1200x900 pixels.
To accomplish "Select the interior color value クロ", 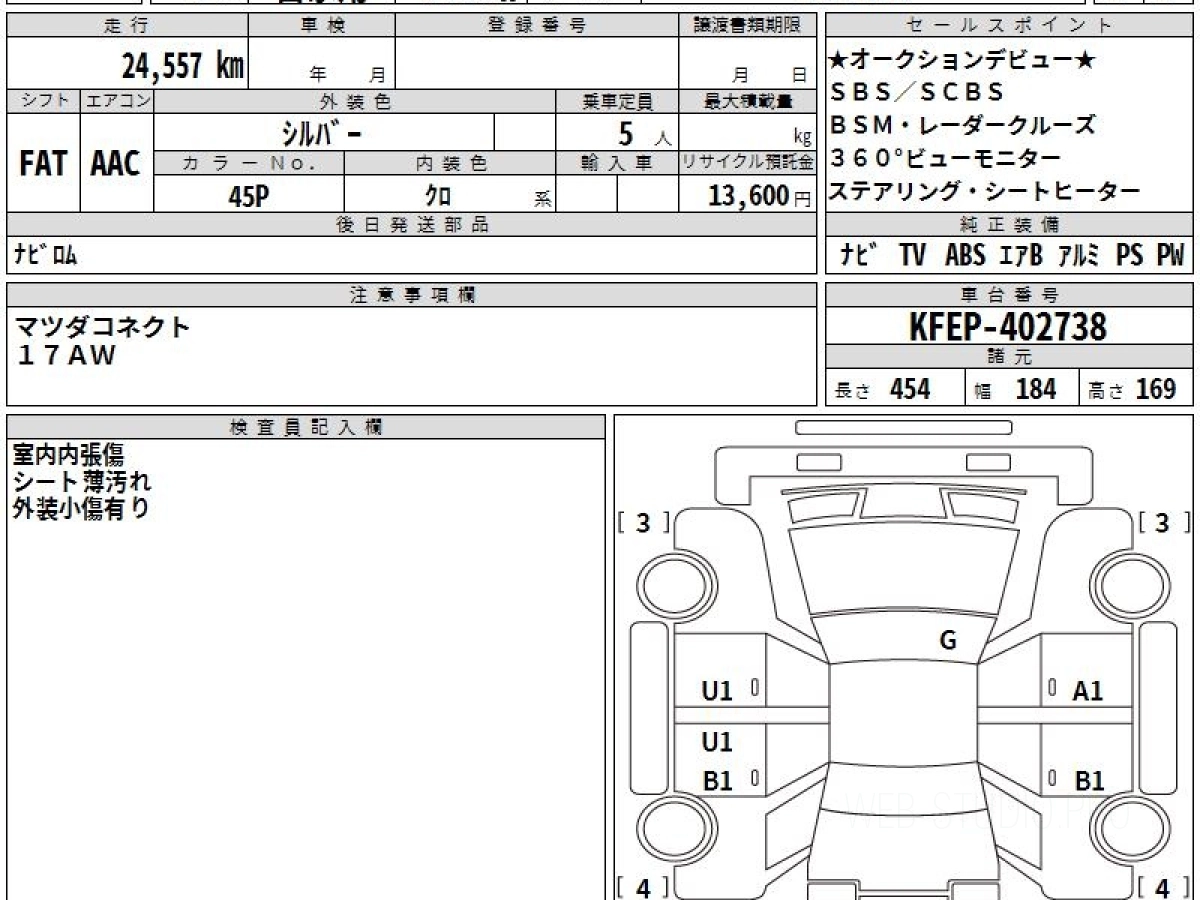I will 438,196.
